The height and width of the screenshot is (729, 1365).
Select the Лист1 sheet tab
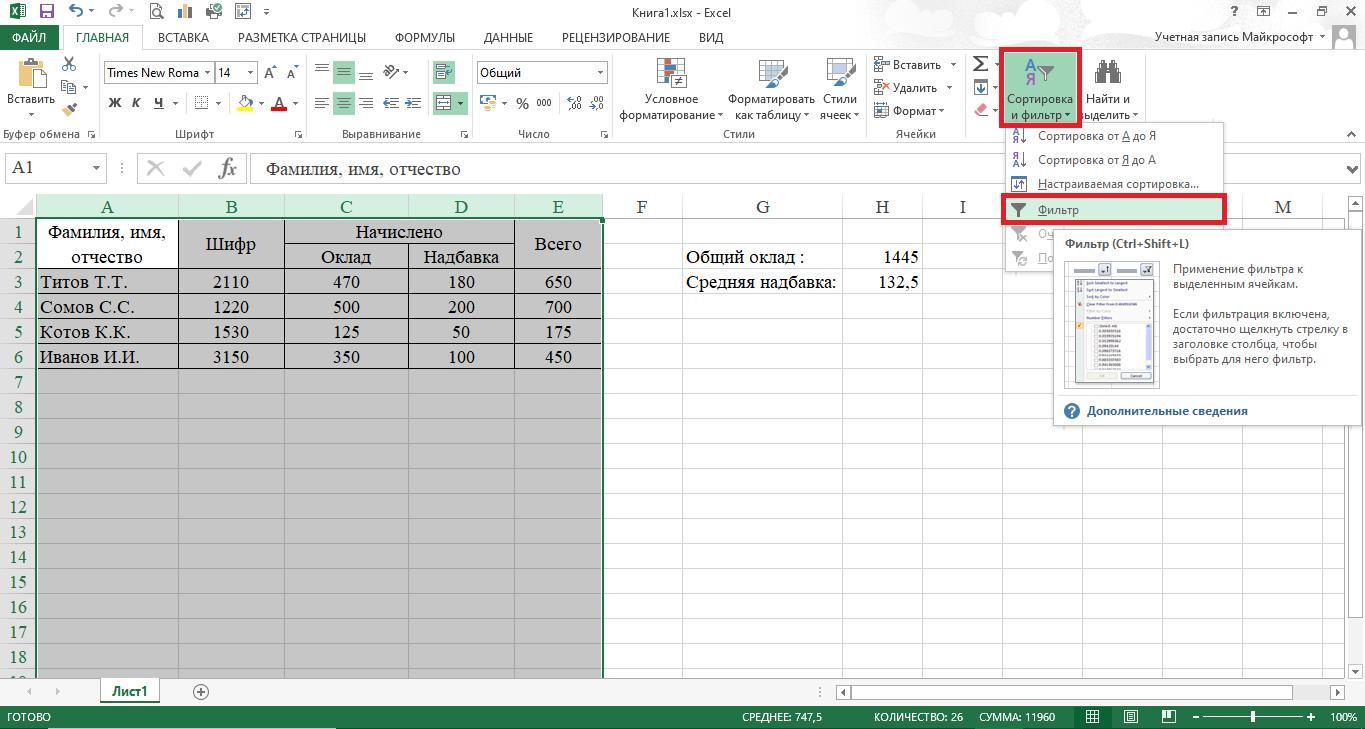tap(129, 691)
